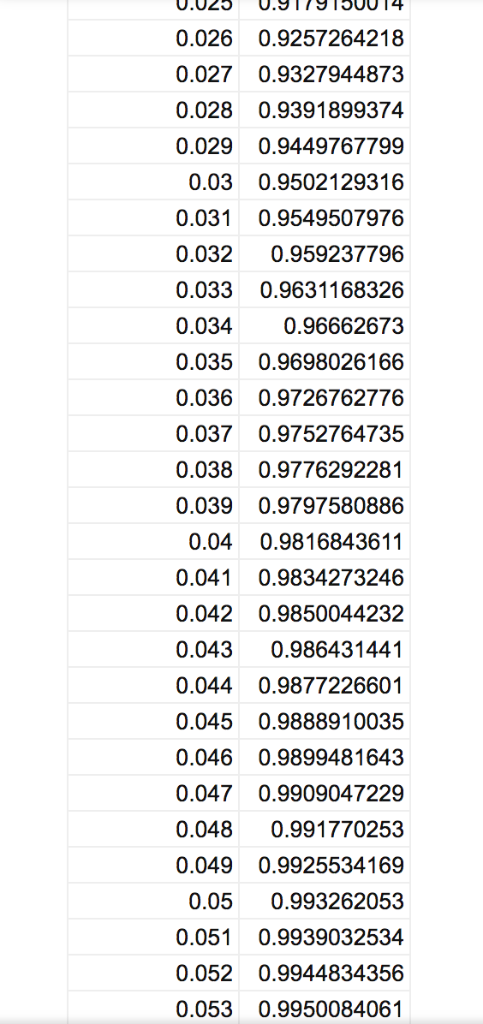Image resolution: width=483 pixels, height=1024 pixels.
Task: Select the cell containing 0.037
Action: coord(153,433)
